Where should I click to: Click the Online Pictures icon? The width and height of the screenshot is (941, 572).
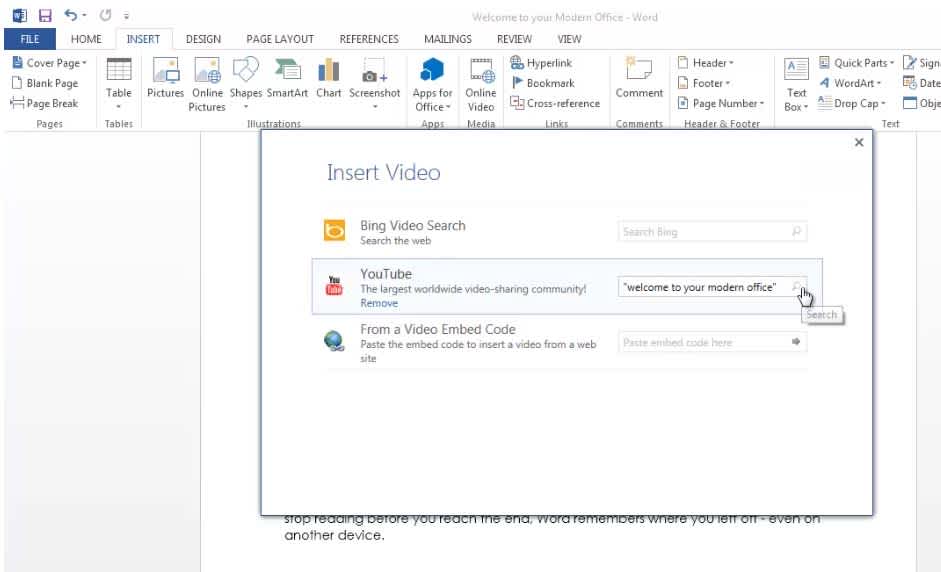pos(207,84)
